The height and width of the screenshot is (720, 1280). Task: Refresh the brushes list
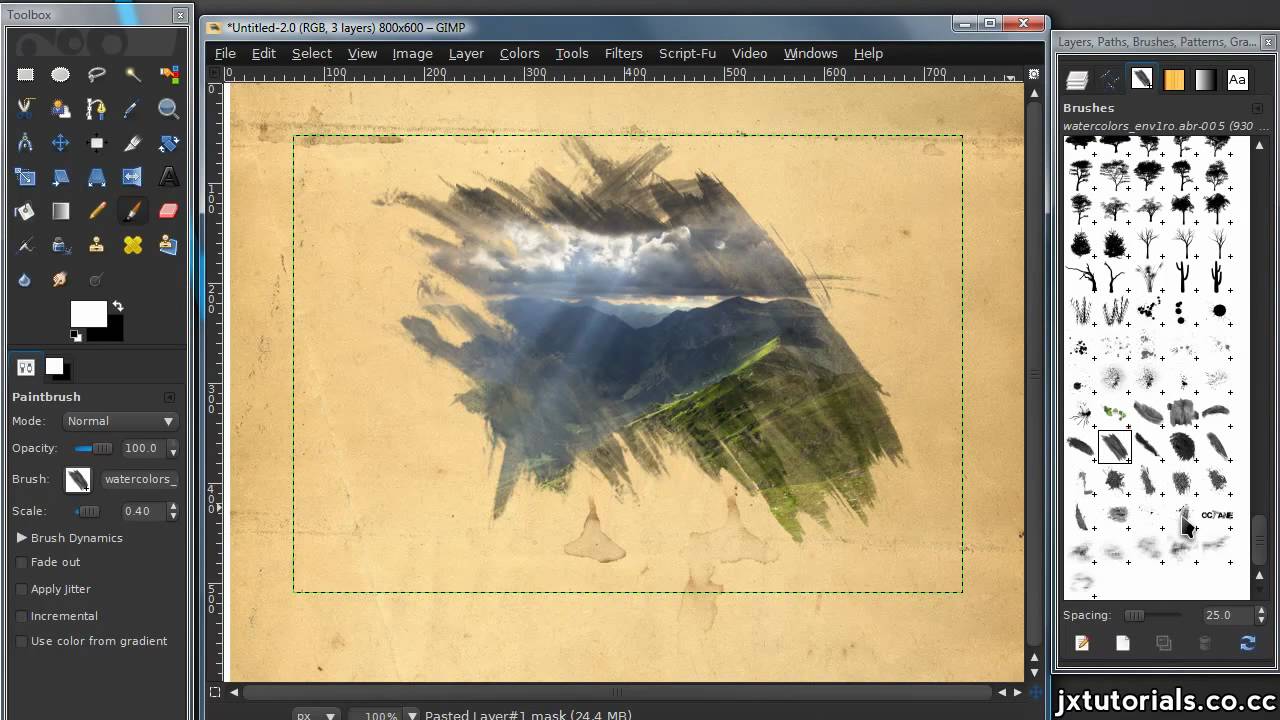[1247, 643]
